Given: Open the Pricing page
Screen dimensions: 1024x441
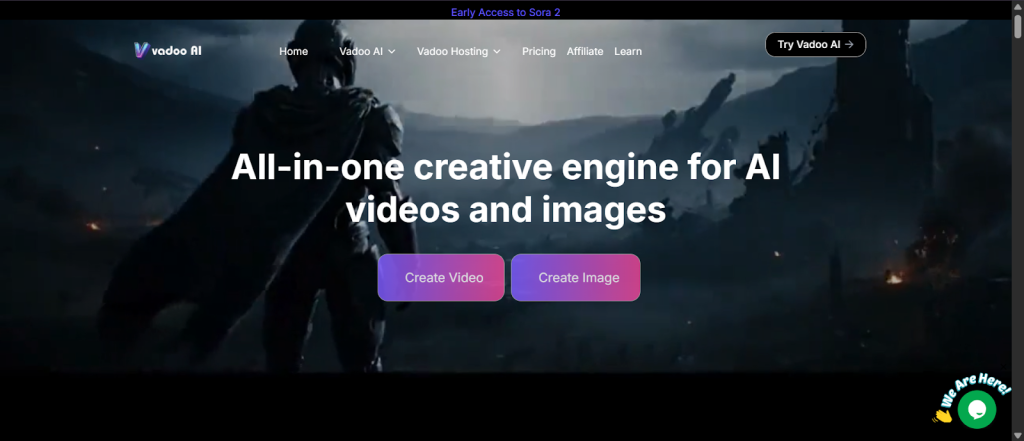Looking at the screenshot, I should pos(538,51).
